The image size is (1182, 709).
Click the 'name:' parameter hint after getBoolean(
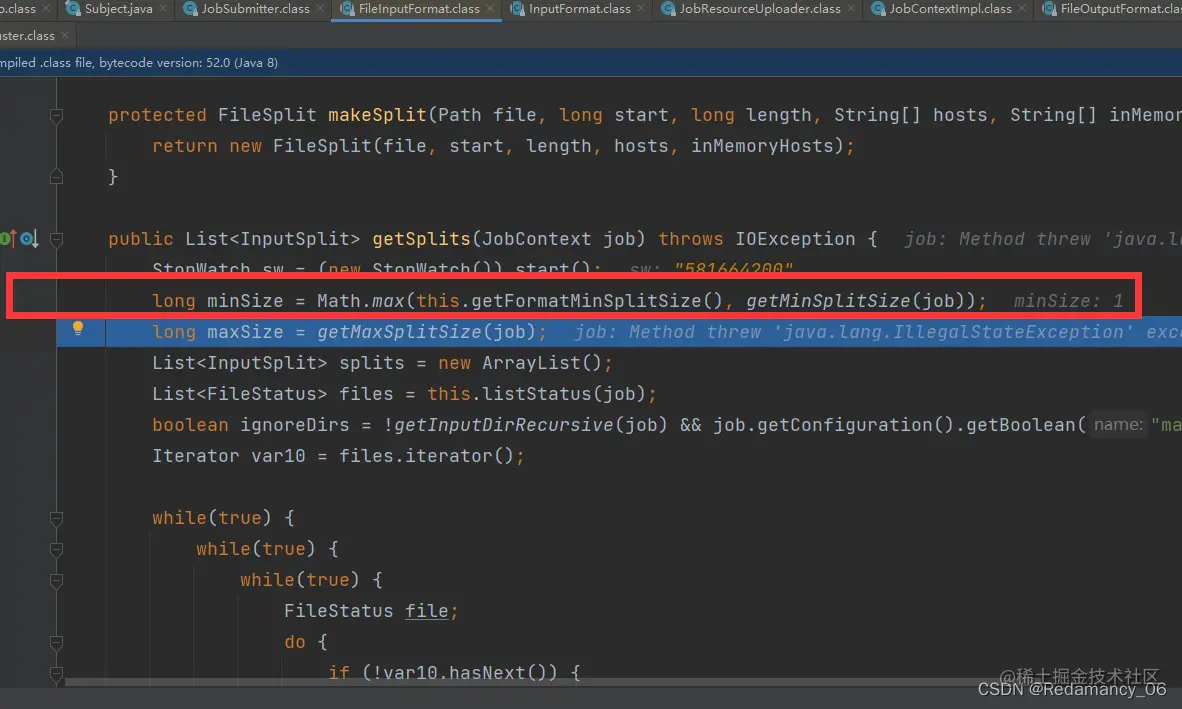(x=1118, y=425)
